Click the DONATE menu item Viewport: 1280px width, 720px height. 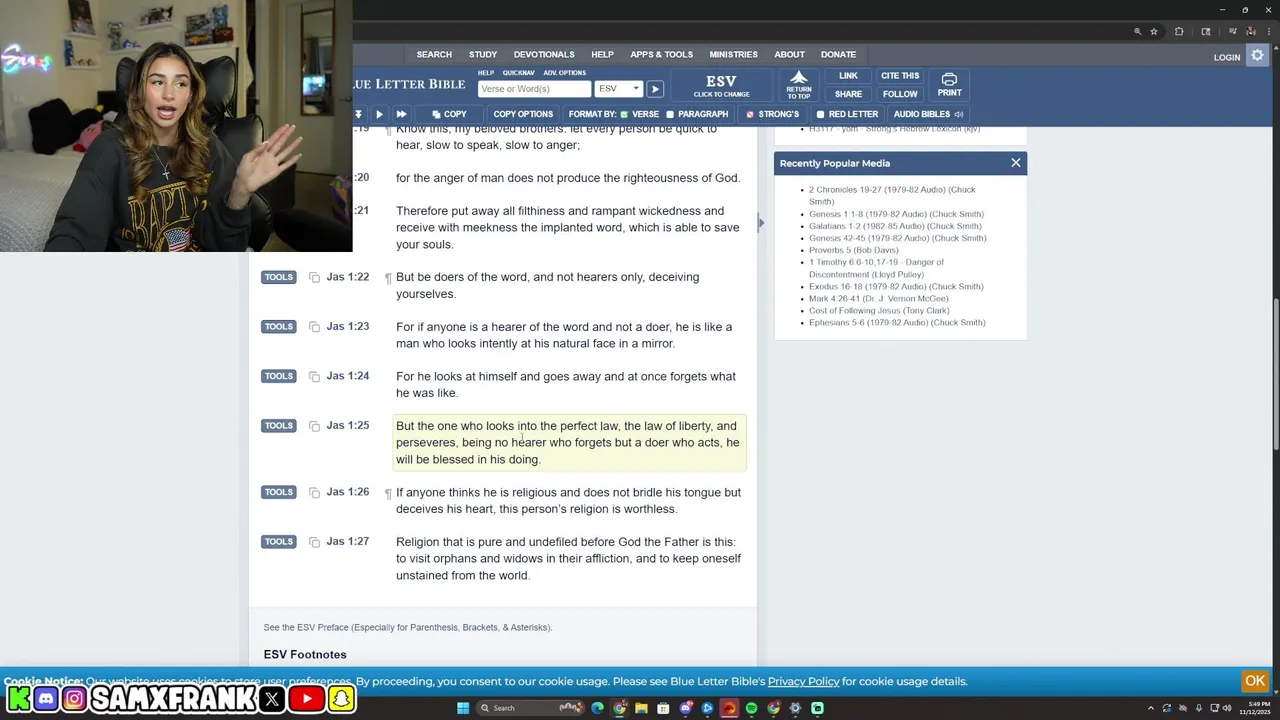point(838,54)
